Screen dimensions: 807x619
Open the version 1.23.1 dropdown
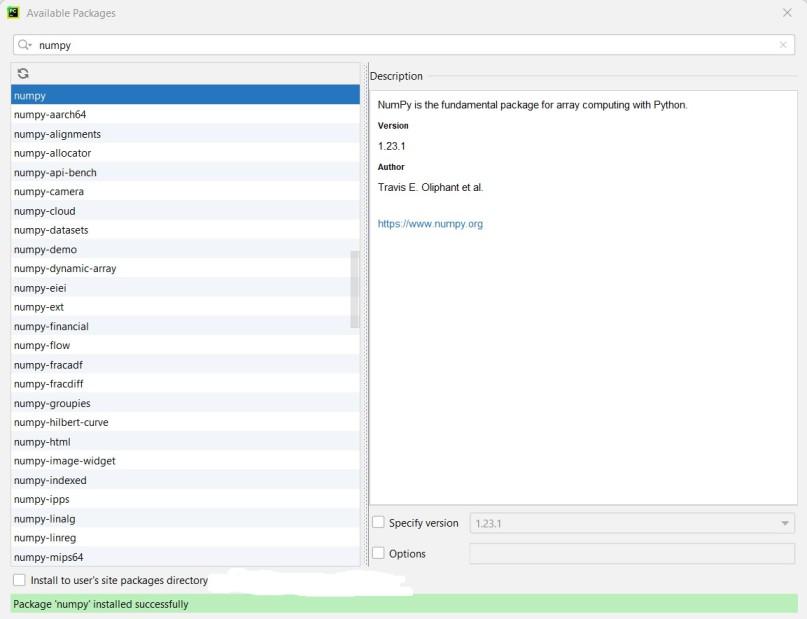pos(632,523)
